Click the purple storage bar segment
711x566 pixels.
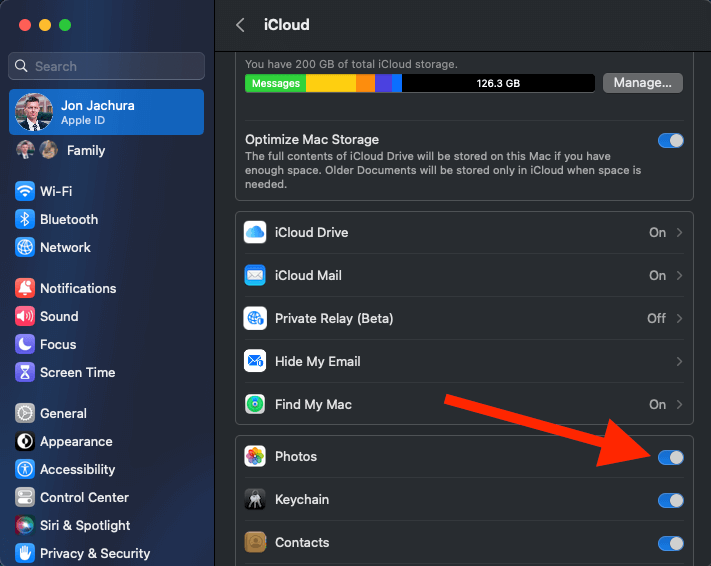[x=384, y=83]
